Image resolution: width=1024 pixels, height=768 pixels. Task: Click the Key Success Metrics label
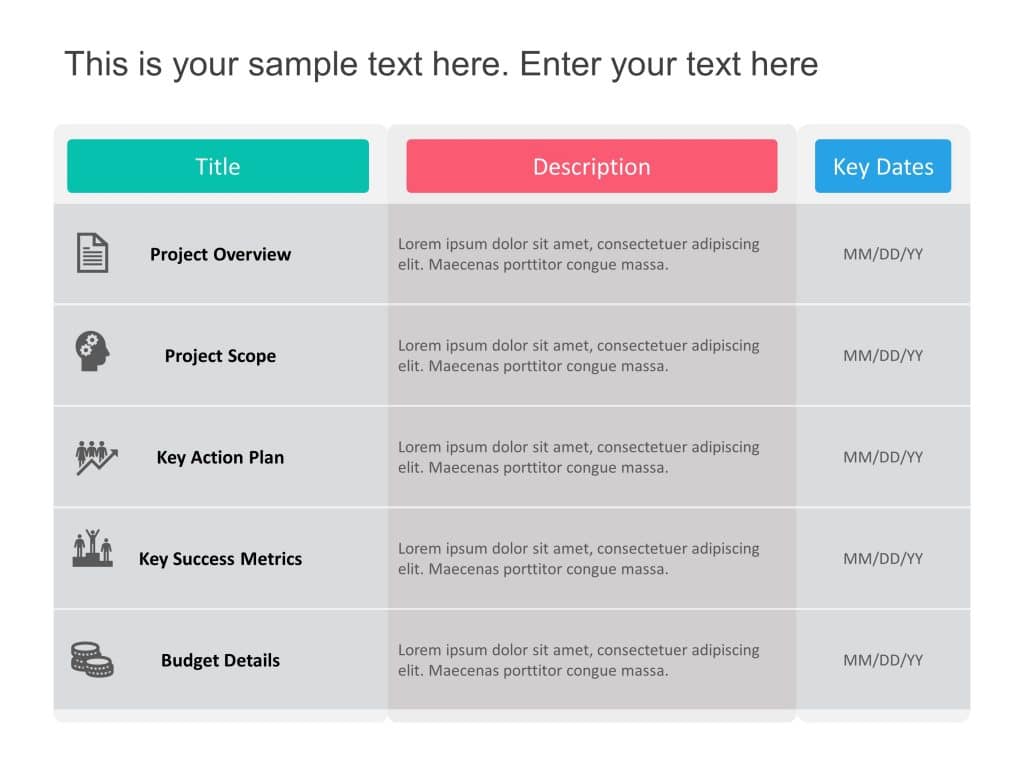220,559
